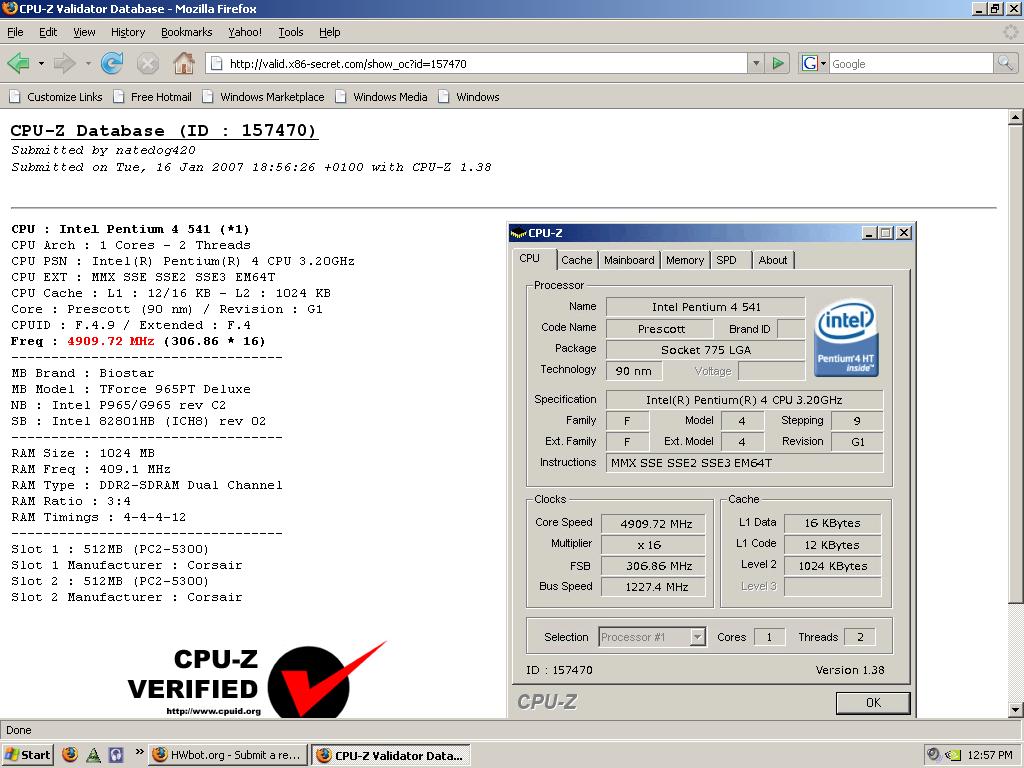Click the NVIDIA system tray icon
Screen dimensions: 1024x768
[x=953, y=756]
